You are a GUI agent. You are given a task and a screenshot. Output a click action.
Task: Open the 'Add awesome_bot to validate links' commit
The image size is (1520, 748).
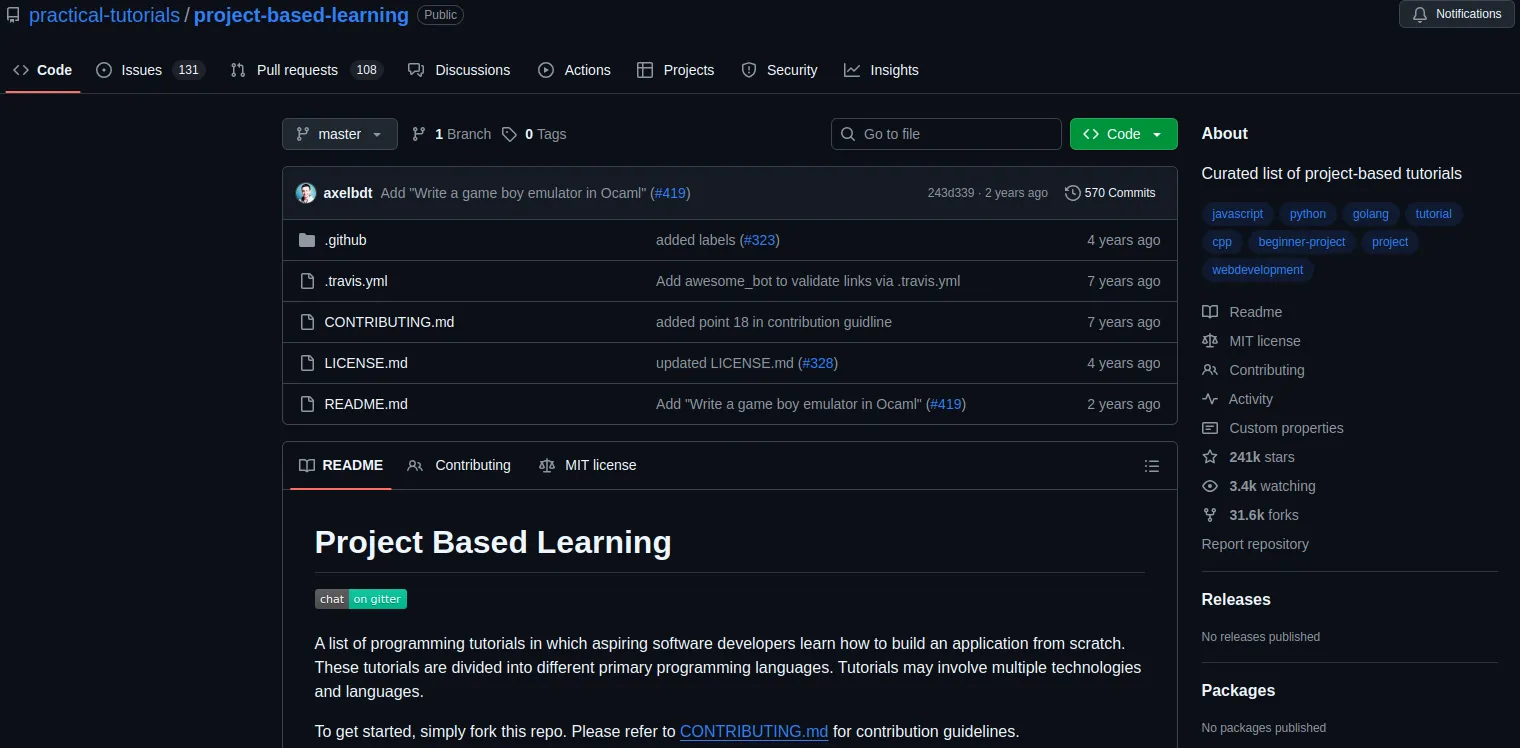(x=808, y=281)
